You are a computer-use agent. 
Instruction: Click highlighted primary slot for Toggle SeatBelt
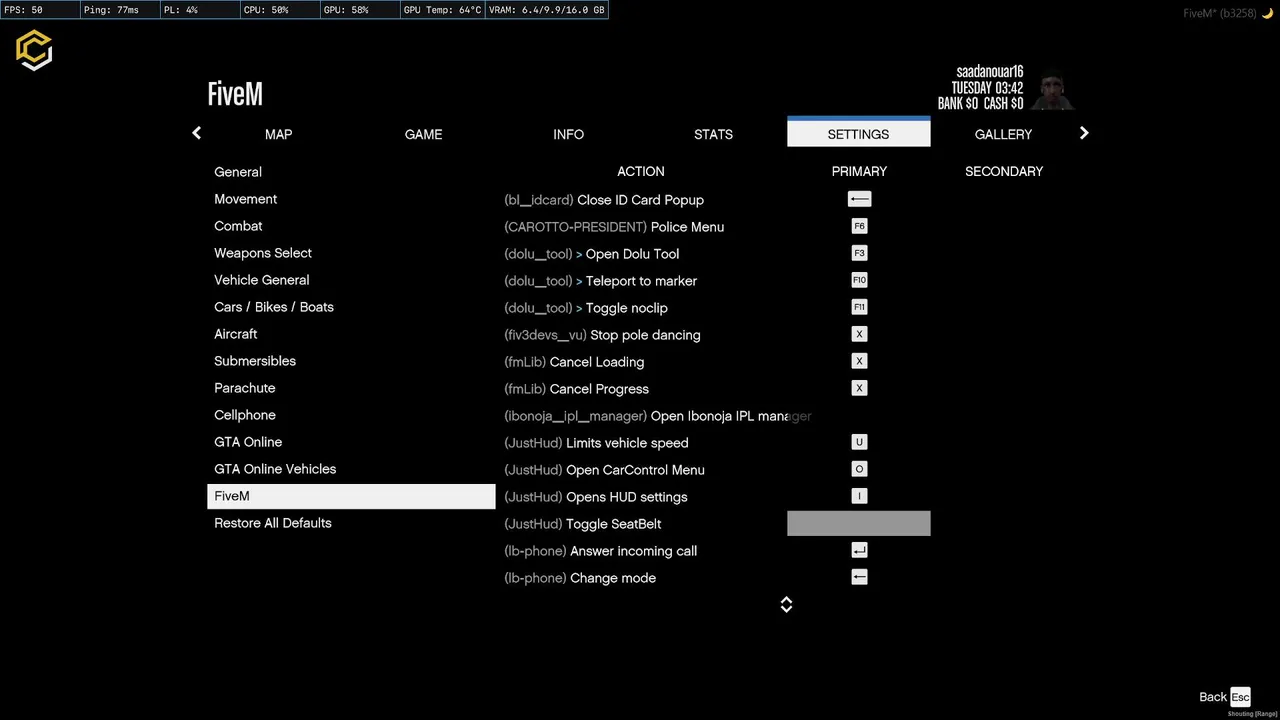pos(859,523)
